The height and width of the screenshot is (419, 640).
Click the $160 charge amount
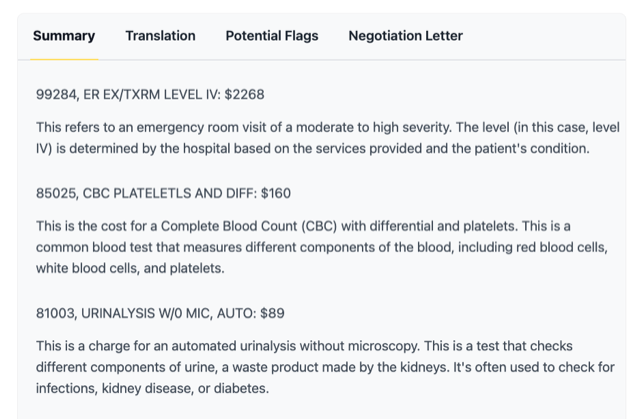(x=276, y=193)
